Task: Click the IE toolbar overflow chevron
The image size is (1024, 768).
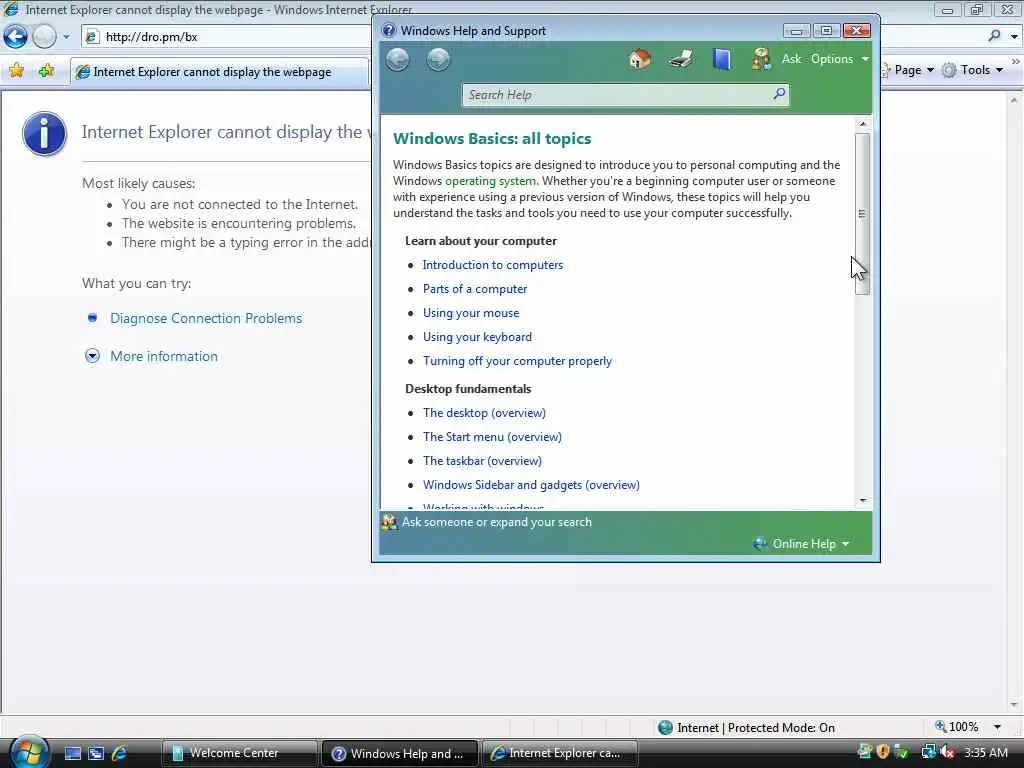Action: (1016, 61)
